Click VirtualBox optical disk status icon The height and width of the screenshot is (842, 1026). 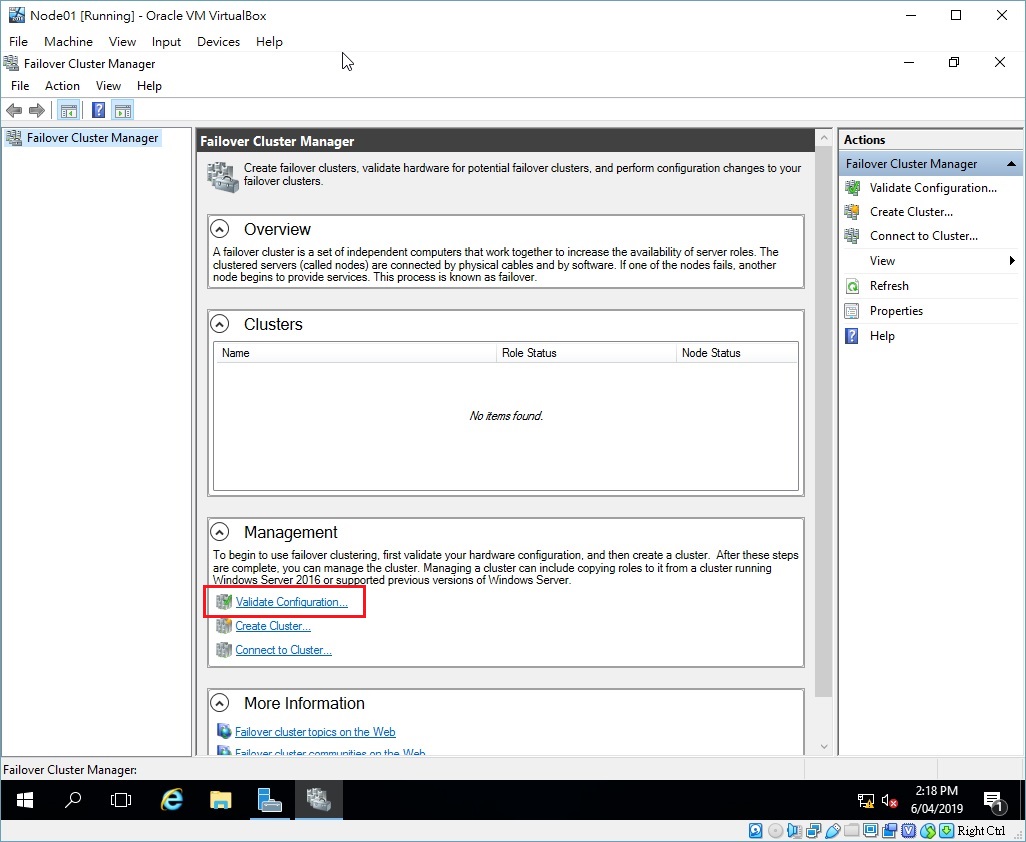(775, 831)
